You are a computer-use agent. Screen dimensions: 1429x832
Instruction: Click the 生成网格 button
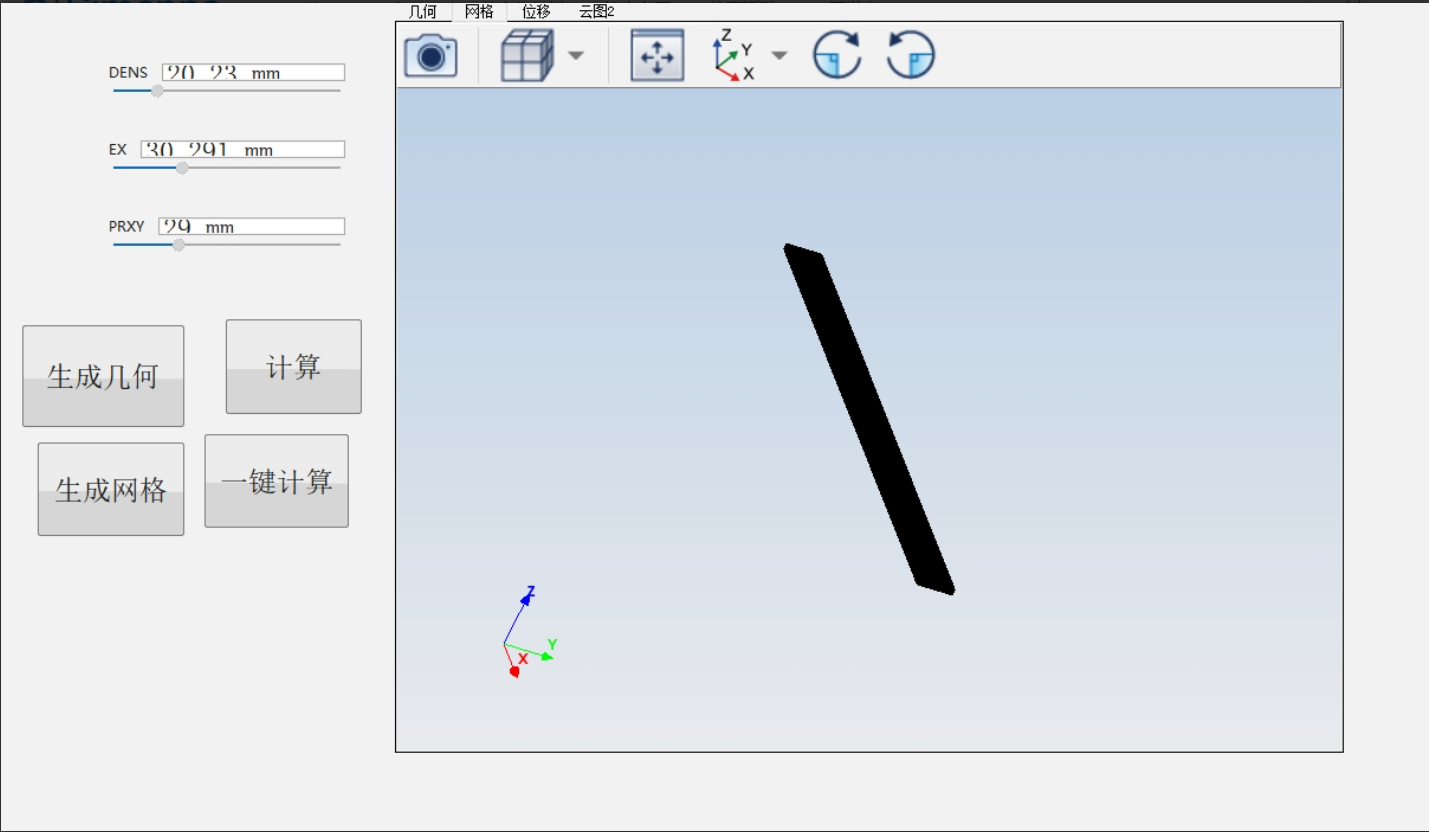pos(111,489)
